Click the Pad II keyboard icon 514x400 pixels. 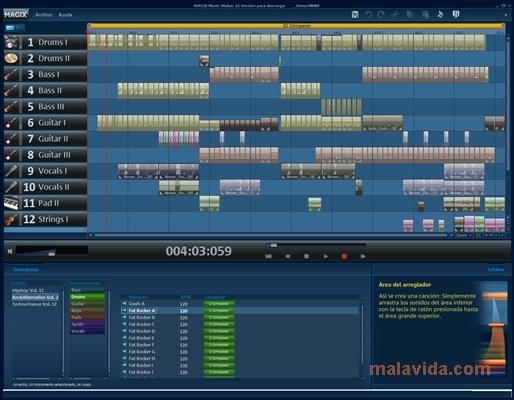11,203
